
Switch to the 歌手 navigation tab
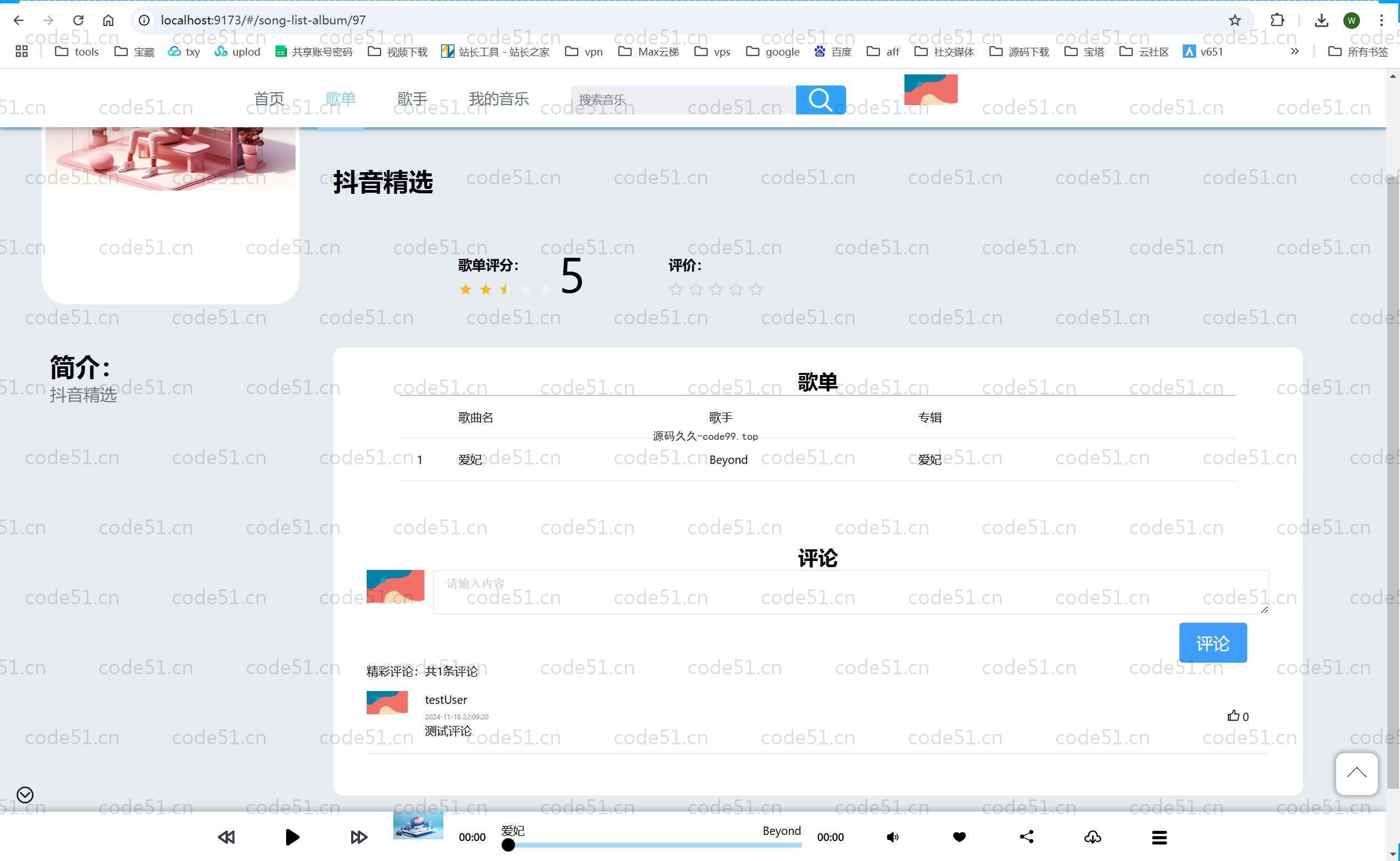(x=412, y=98)
